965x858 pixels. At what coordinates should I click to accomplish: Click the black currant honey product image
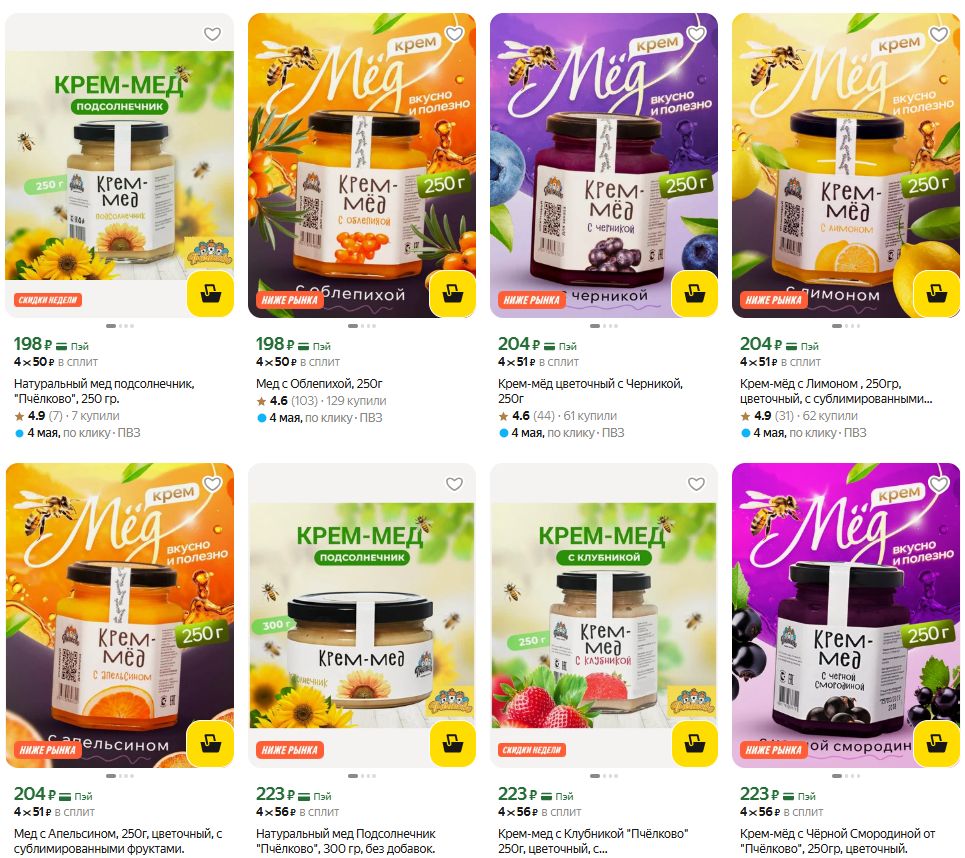click(846, 615)
